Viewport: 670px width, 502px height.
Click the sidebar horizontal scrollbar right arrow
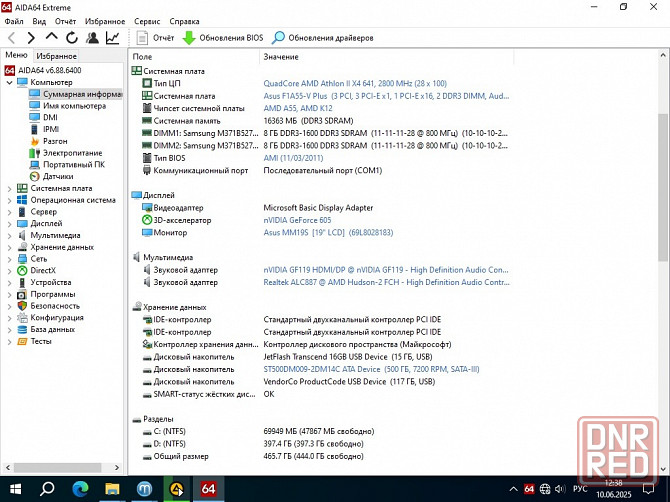[117, 467]
